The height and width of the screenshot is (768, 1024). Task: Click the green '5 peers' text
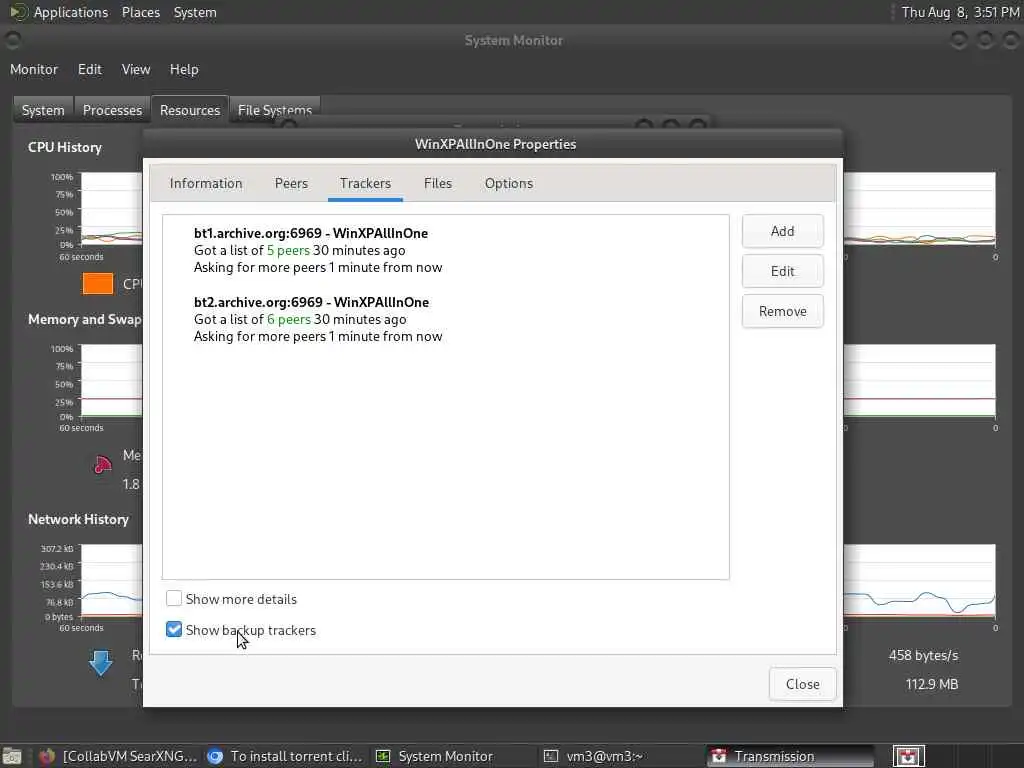tap(288, 251)
